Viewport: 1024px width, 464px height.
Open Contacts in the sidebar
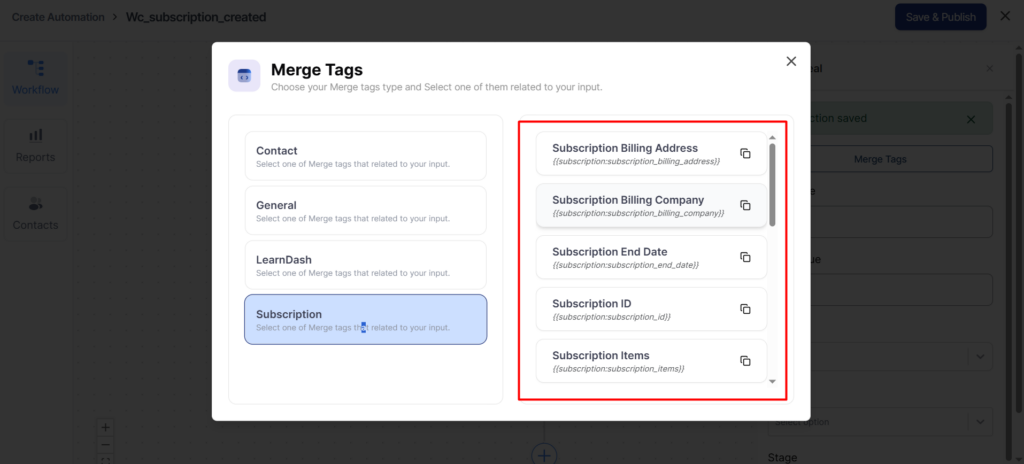click(x=35, y=212)
